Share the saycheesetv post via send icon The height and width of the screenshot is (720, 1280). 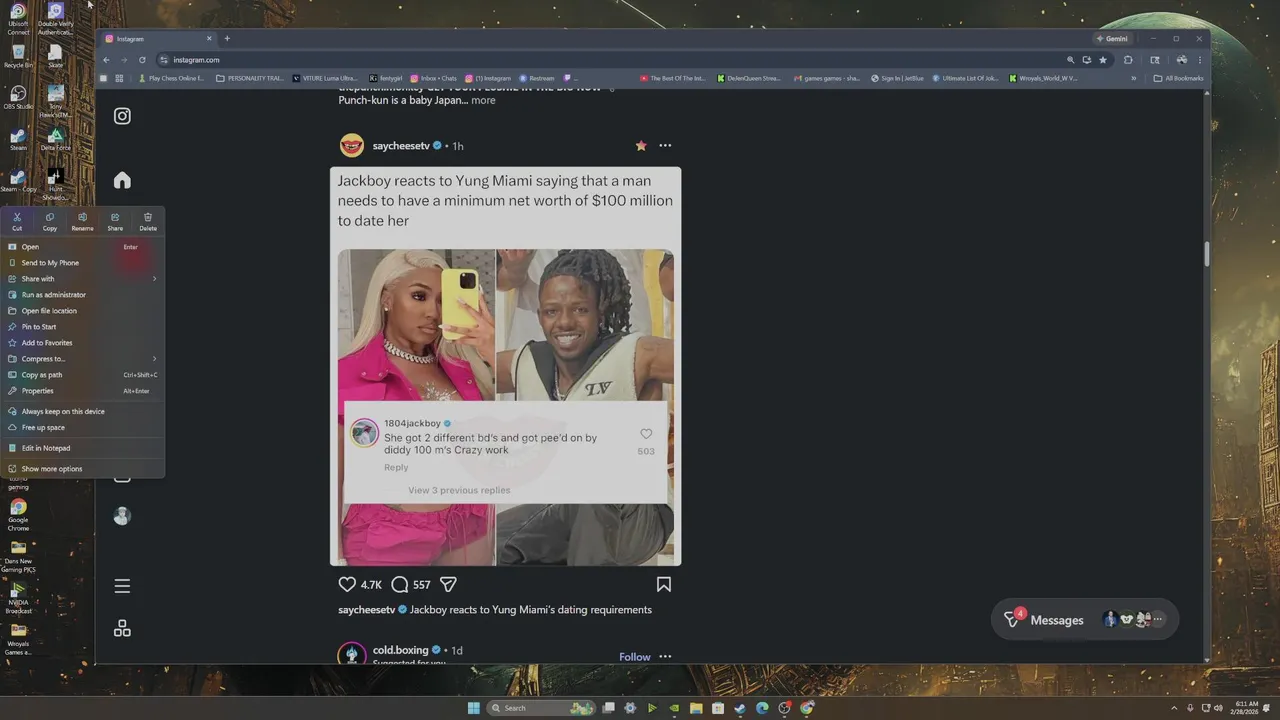tap(448, 584)
